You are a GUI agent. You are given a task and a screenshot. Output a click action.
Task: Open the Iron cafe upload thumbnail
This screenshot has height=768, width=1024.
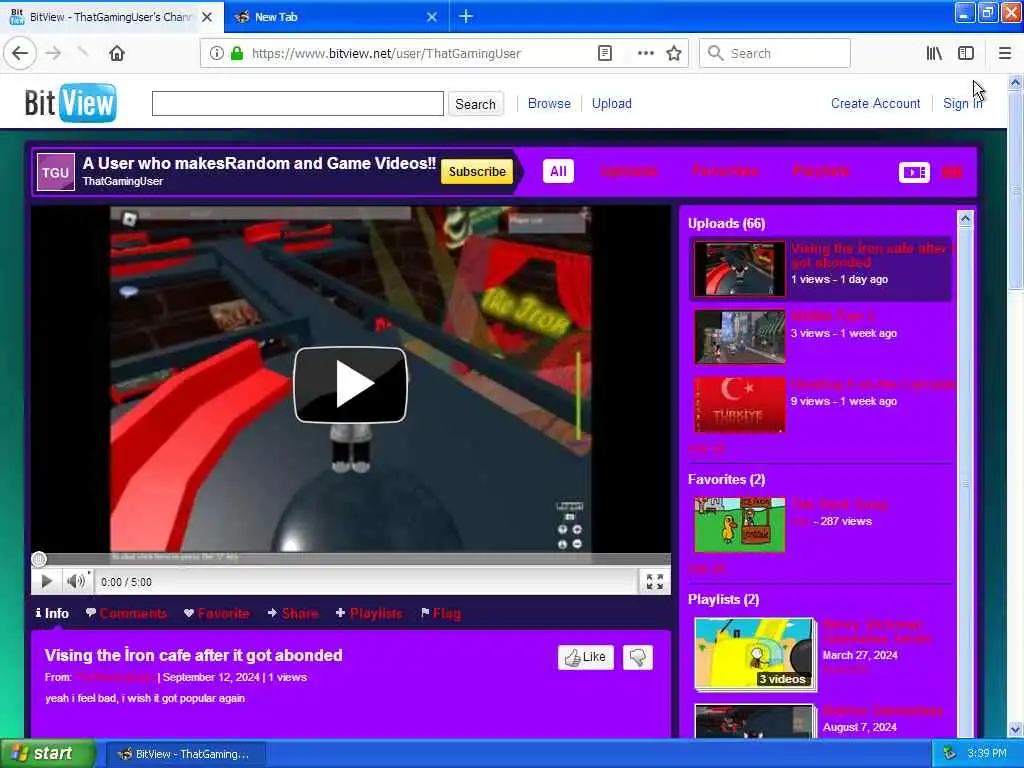739,268
